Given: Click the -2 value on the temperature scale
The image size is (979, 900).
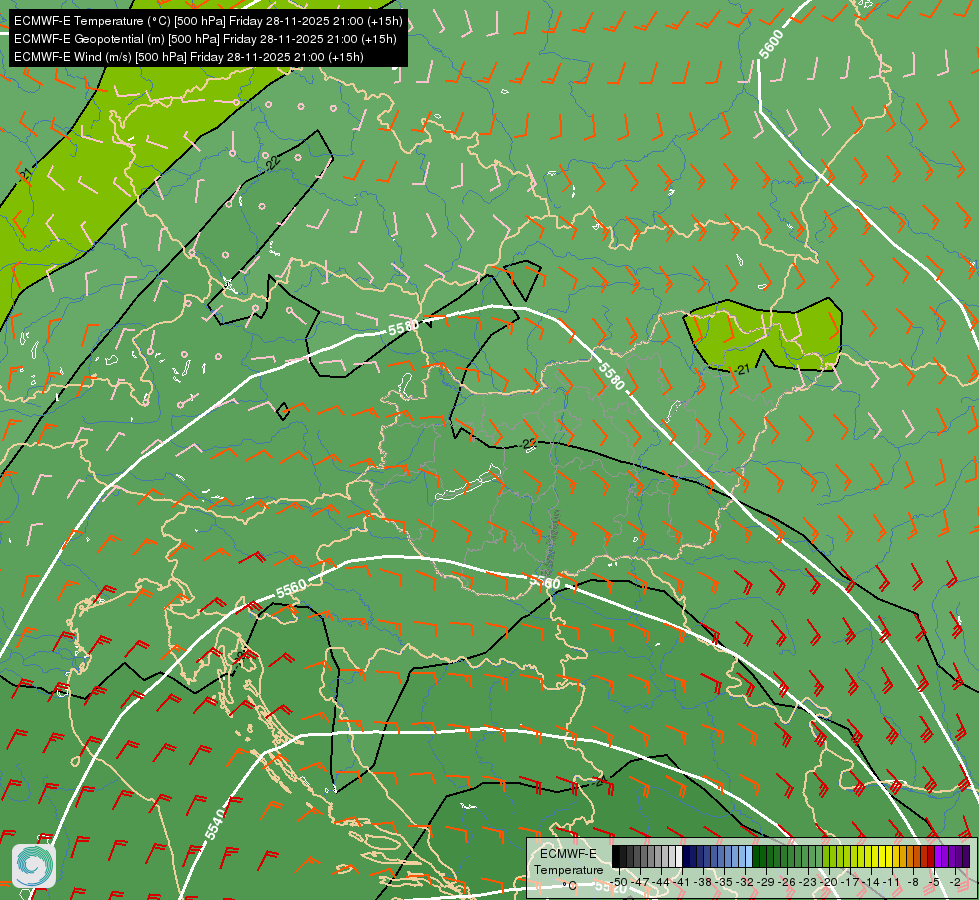Looking at the screenshot, I should 955,882.
